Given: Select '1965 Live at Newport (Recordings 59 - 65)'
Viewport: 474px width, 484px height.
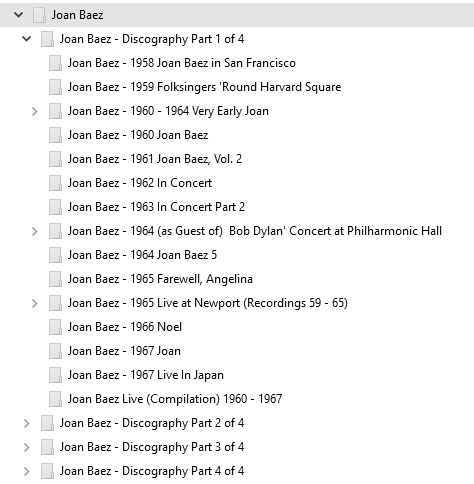Looking at the screenshot, I should point(208,303).
